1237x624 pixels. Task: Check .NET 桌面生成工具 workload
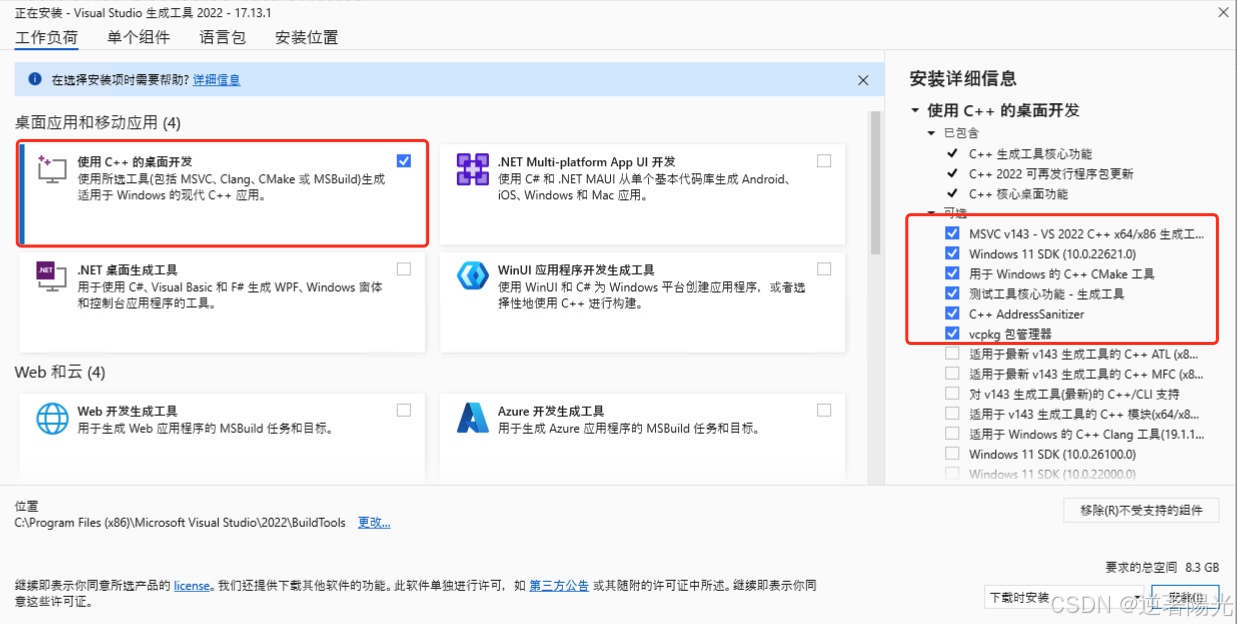404,268
